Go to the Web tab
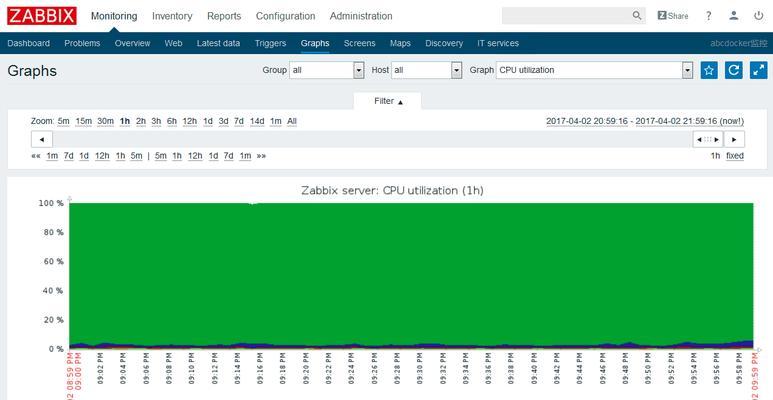This screenshot has width=773, height=400. pyautogui.click(x=174, y=43)
